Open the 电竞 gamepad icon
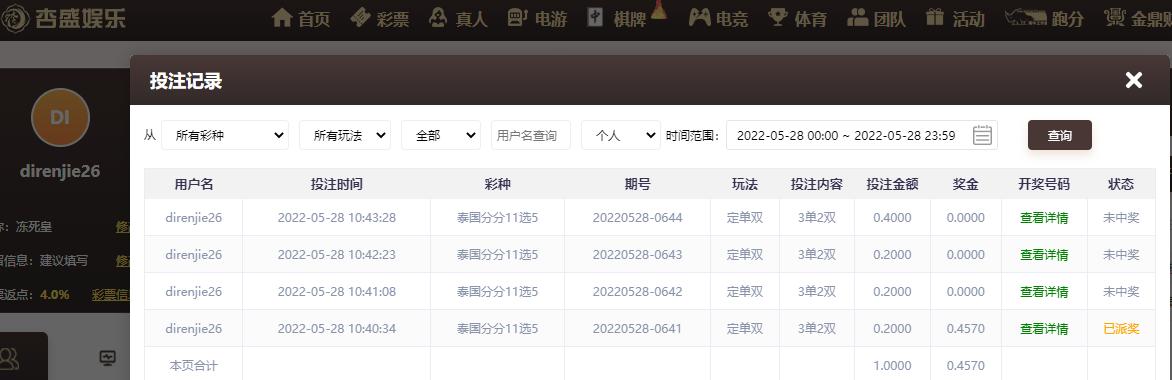1172x380 pixels. tap(700, 18)
